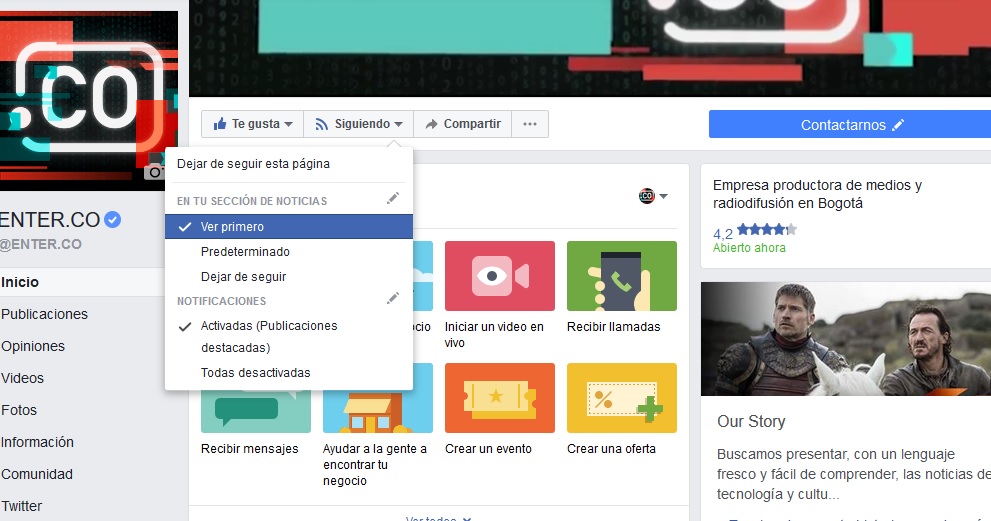The height and width of the screenshot is (521, 991).
Task: Click the @ENTER.CO username
Action: 40,244
